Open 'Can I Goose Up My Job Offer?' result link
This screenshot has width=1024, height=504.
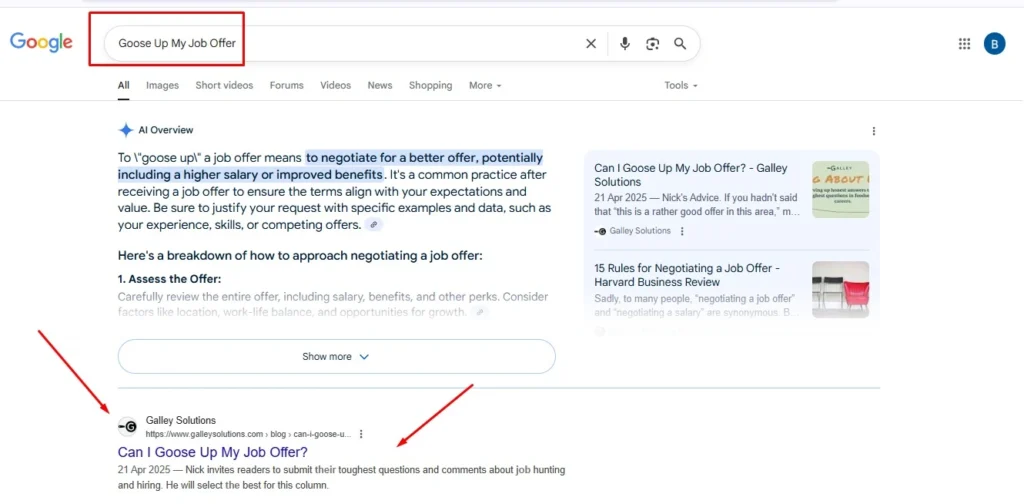point(213,452)
